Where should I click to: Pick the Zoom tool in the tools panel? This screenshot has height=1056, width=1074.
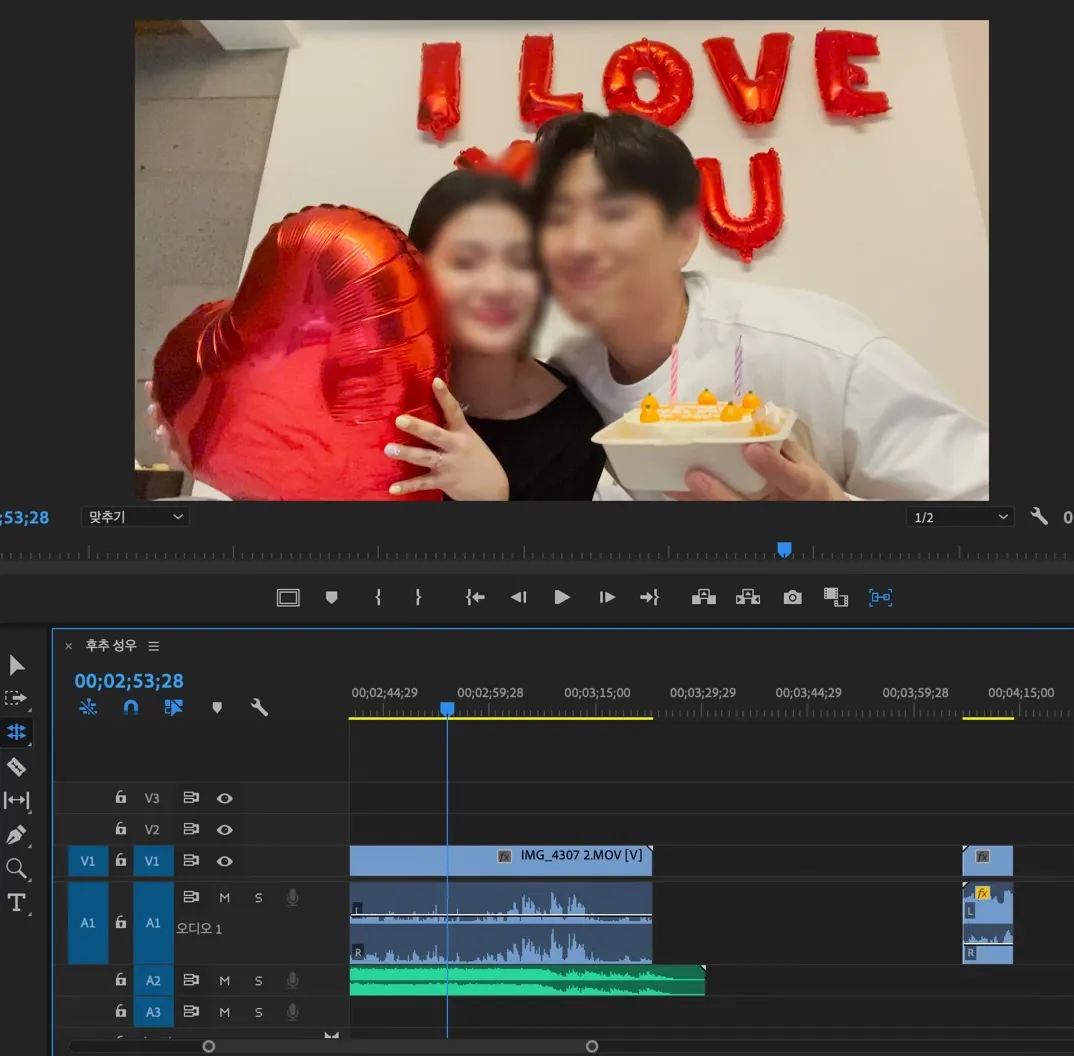15,869
